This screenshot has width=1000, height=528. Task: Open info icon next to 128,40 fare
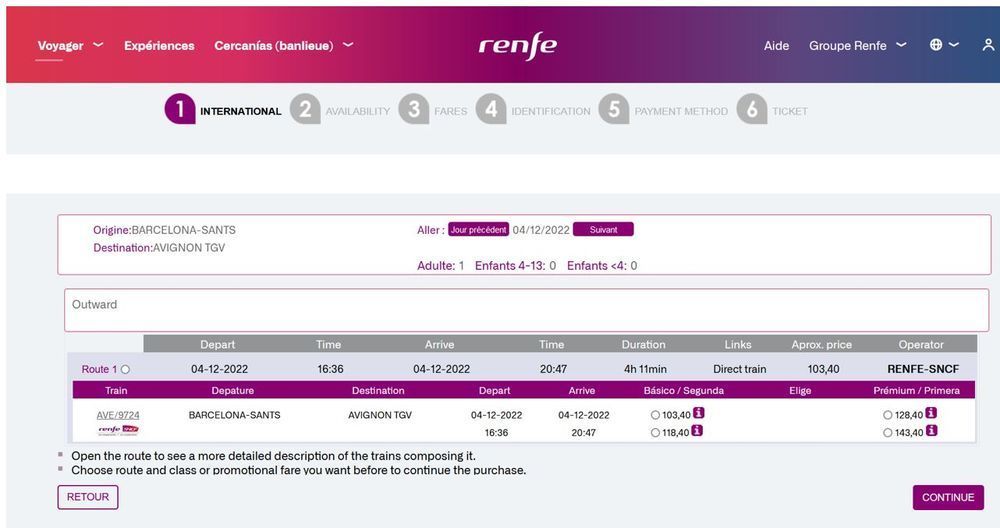[931, 413]
